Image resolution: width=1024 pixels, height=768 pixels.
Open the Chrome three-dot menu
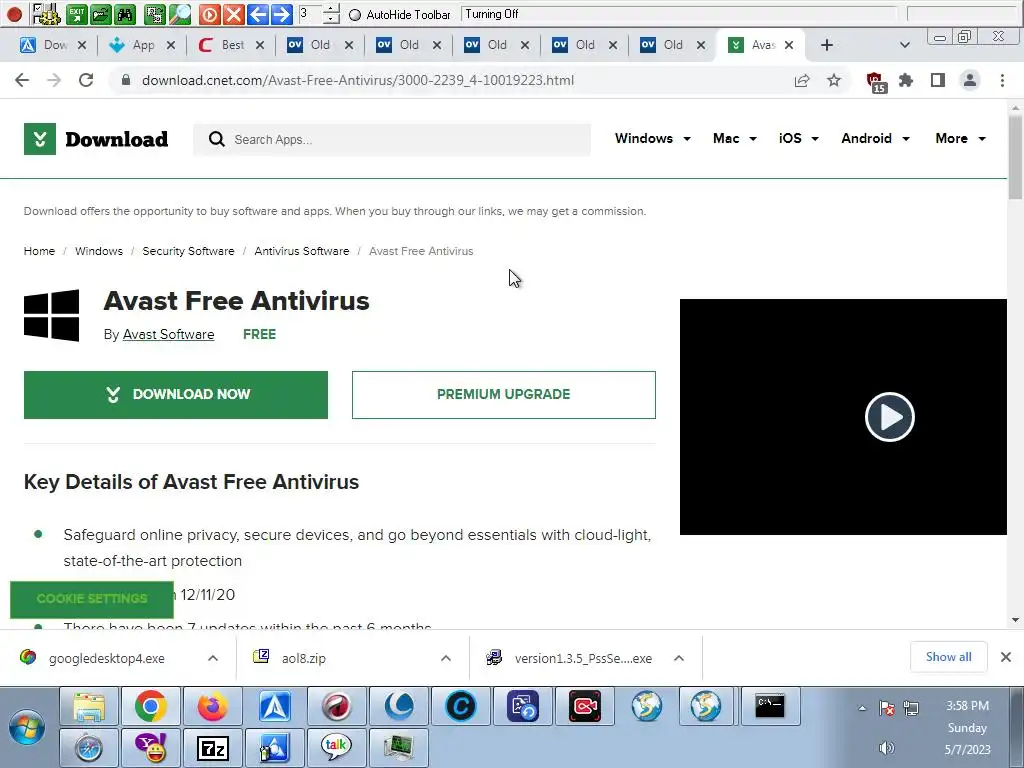[1002, 80]
